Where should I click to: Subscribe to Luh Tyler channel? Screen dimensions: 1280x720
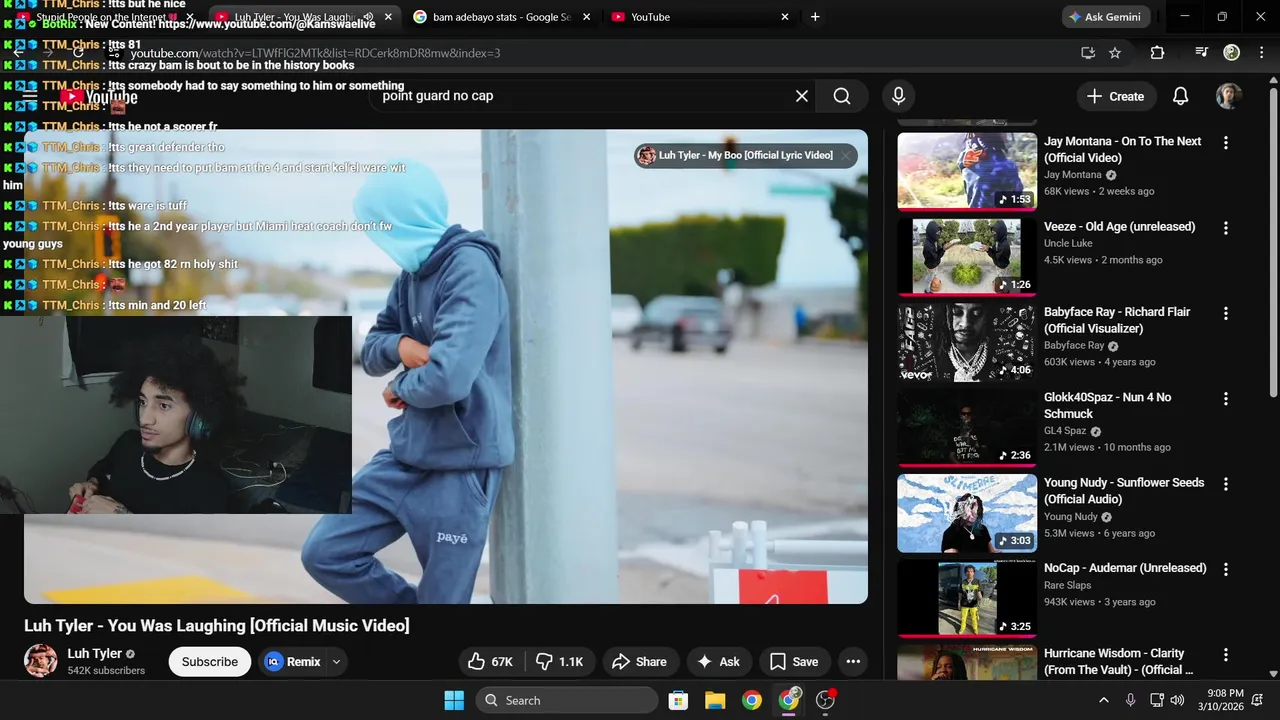210,662
